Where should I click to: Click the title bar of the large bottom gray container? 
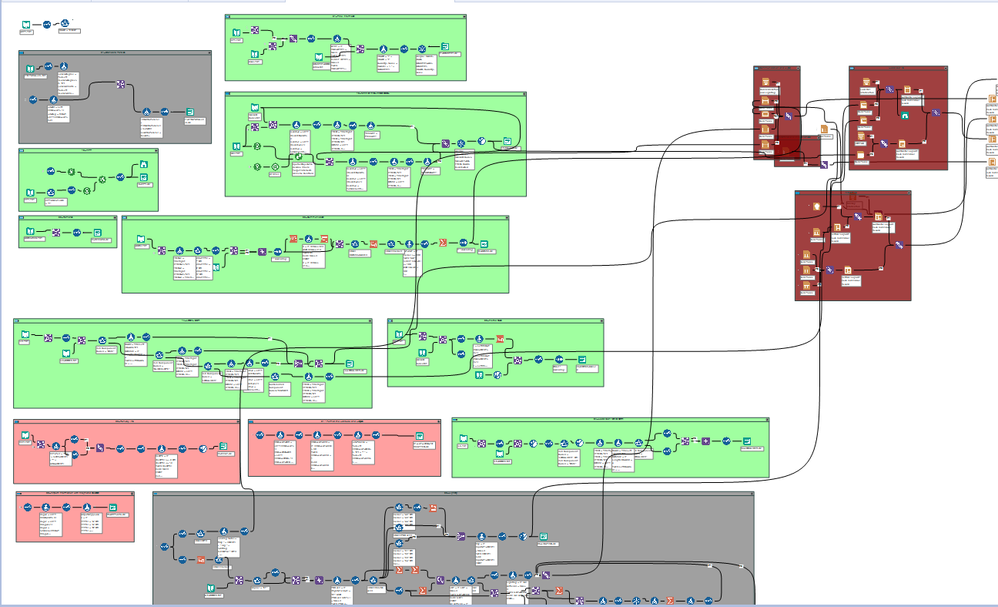pos(453,494)
